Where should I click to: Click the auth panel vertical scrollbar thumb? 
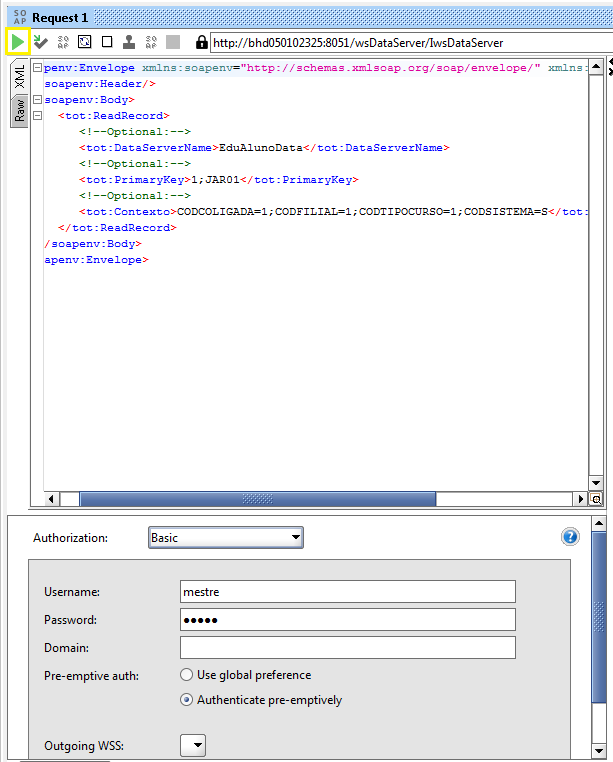(x=599, y=617)
